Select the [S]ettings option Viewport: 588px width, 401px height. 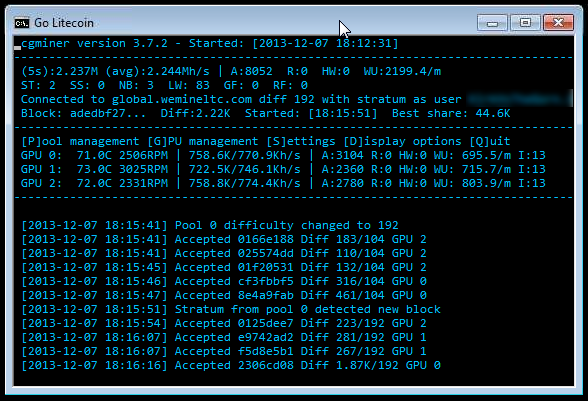[x=301, y=141]
